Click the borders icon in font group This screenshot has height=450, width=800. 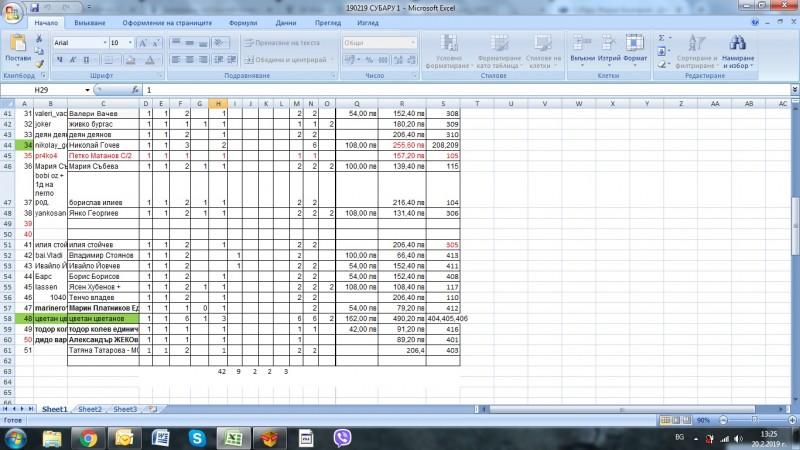coord(109,60)
